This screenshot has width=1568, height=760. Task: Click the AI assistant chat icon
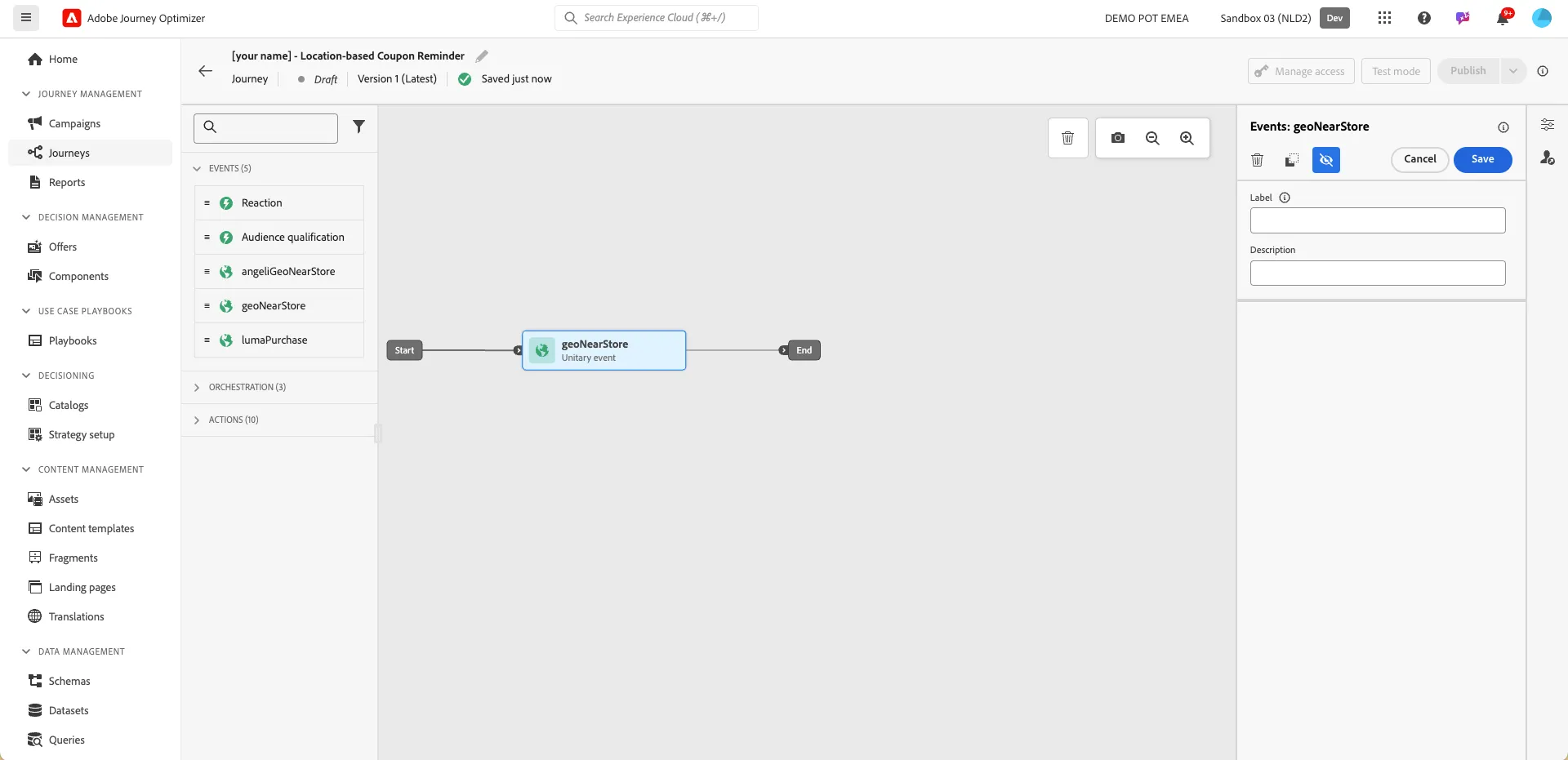pyautogui.click(x=1463, y=18)
